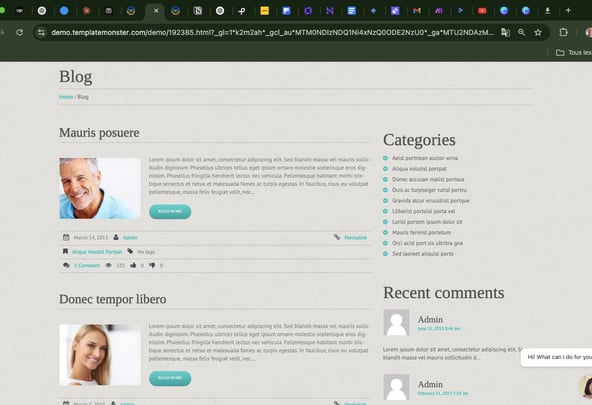Go to Home breadcrumb link
The width and height of the screenshot is (592, 405).
(x=66, y=97)
